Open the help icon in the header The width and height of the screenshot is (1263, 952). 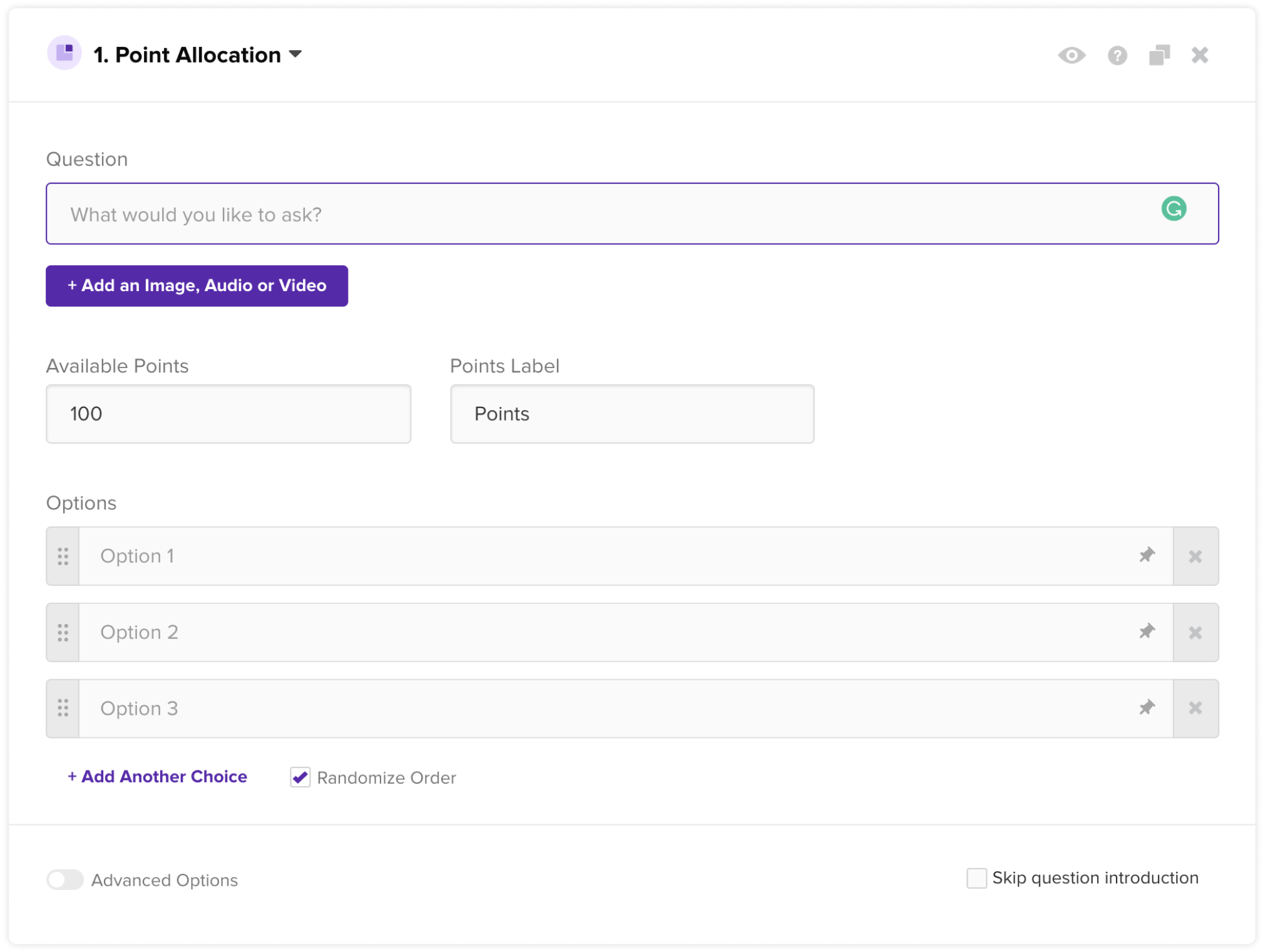pos(1118,56)
